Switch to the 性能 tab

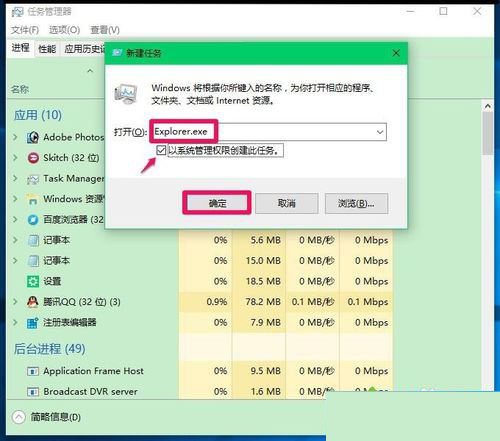coord(47,49)
